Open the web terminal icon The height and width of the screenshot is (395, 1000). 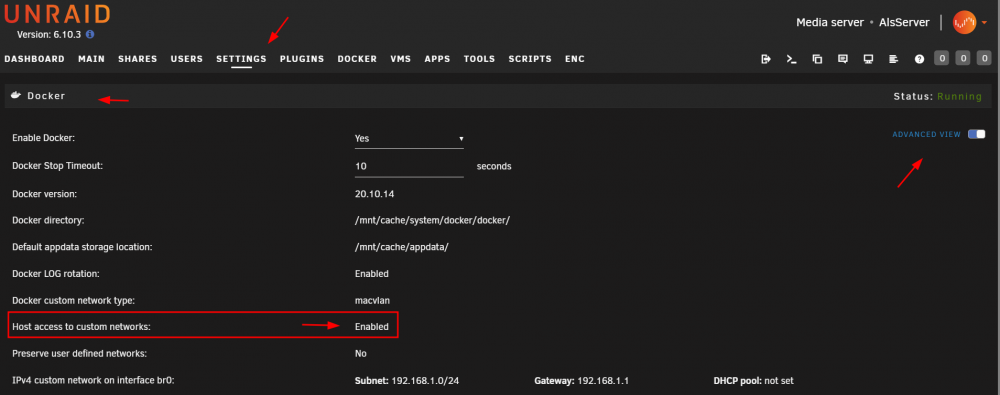(791, 59)
